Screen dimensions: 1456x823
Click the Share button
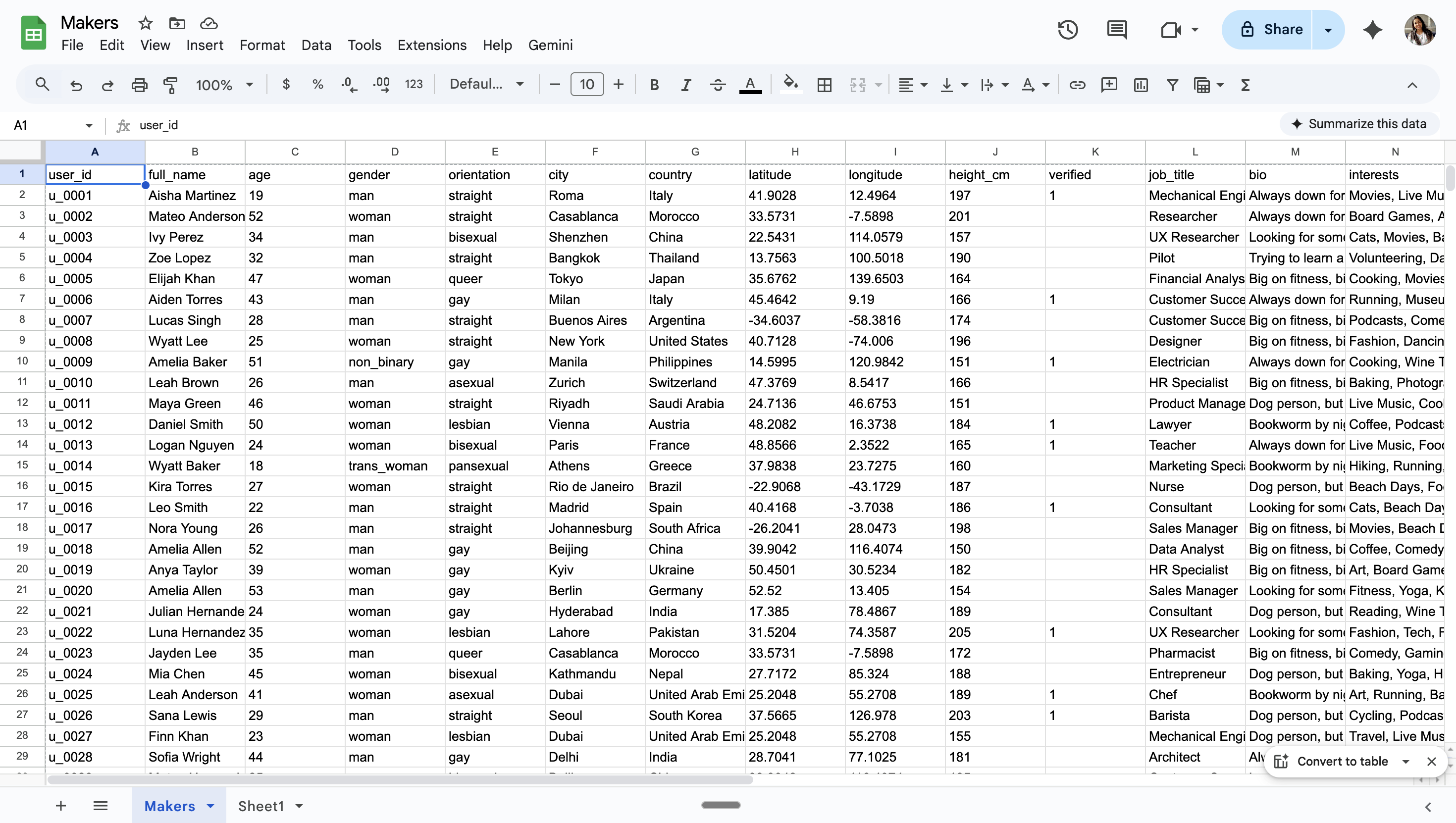tap(1271, 29)
